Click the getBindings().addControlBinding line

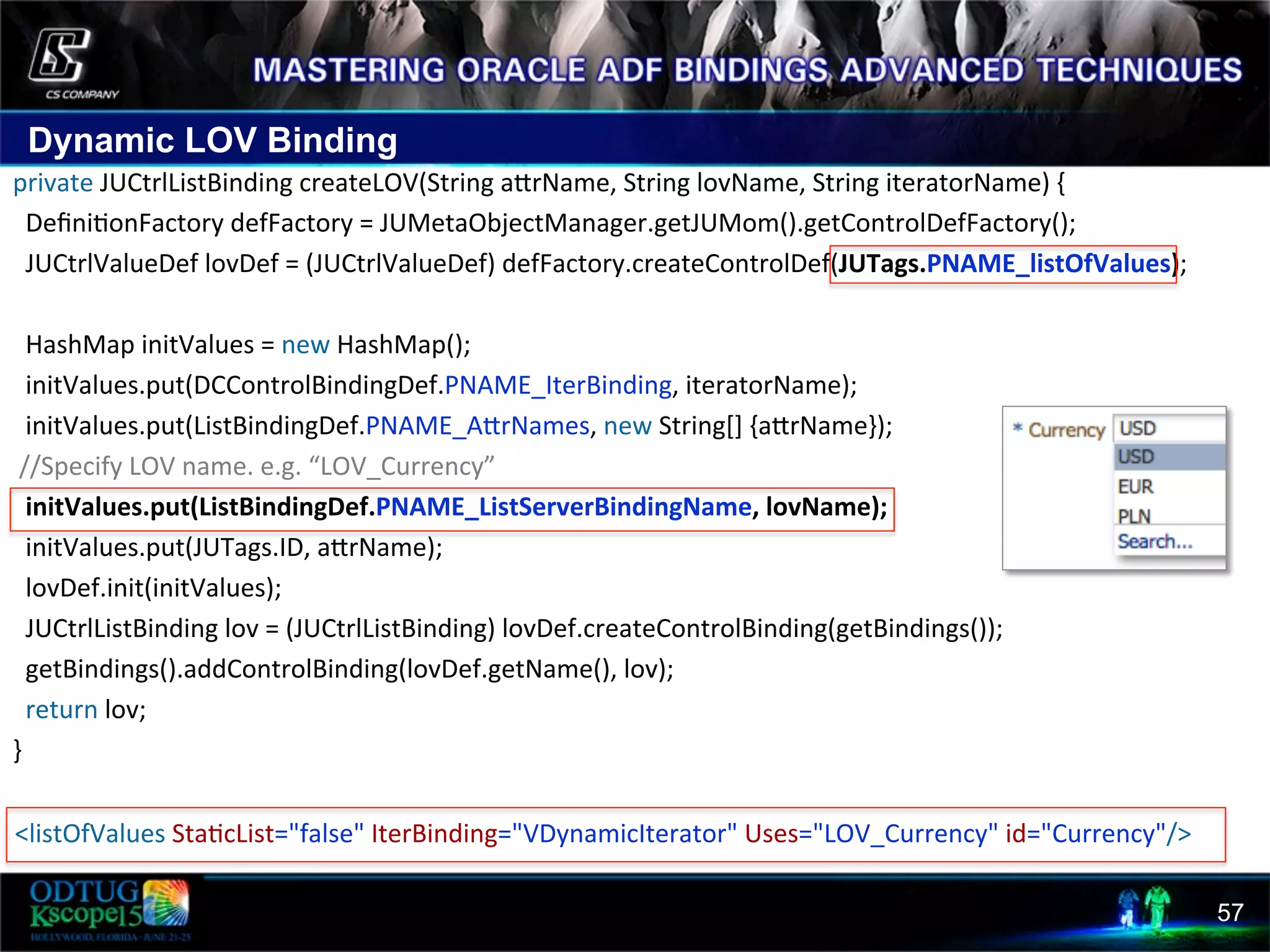click(349, 669)
